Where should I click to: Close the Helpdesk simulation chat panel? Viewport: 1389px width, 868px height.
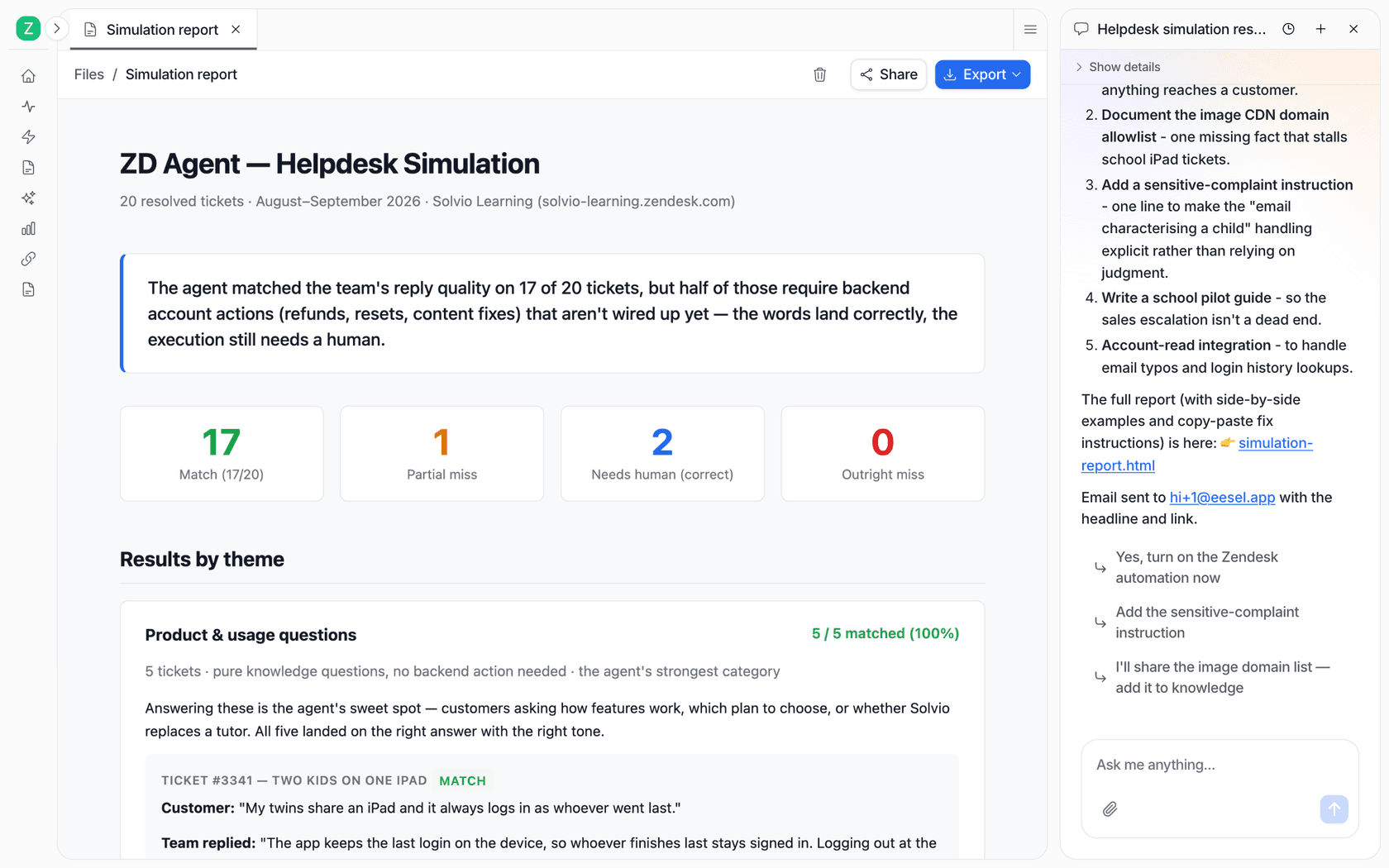pyautogui.click(x=1353, y=29)
